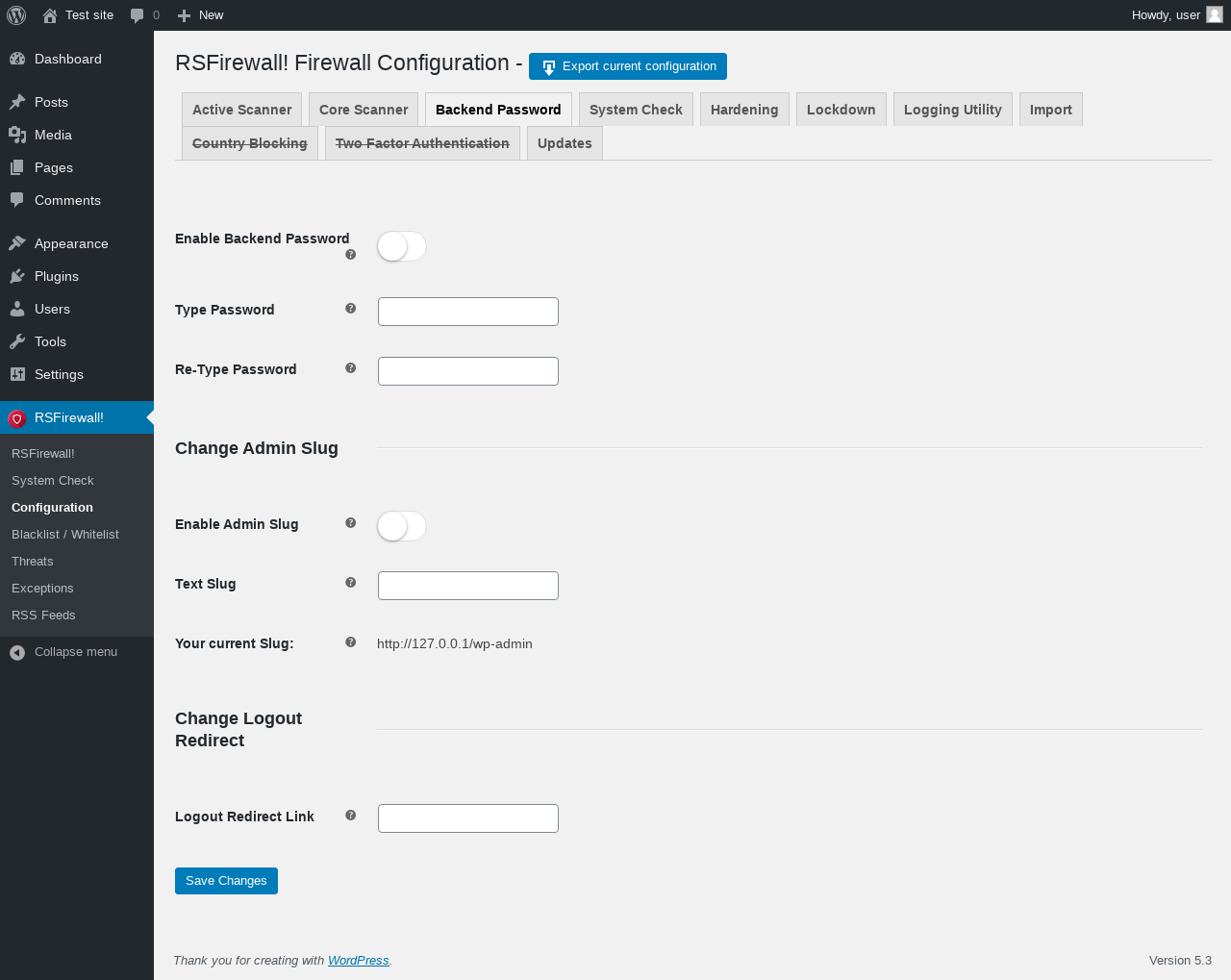Click help icon for Enable Backend Password
1231x980 pixels.
(350, 254)
